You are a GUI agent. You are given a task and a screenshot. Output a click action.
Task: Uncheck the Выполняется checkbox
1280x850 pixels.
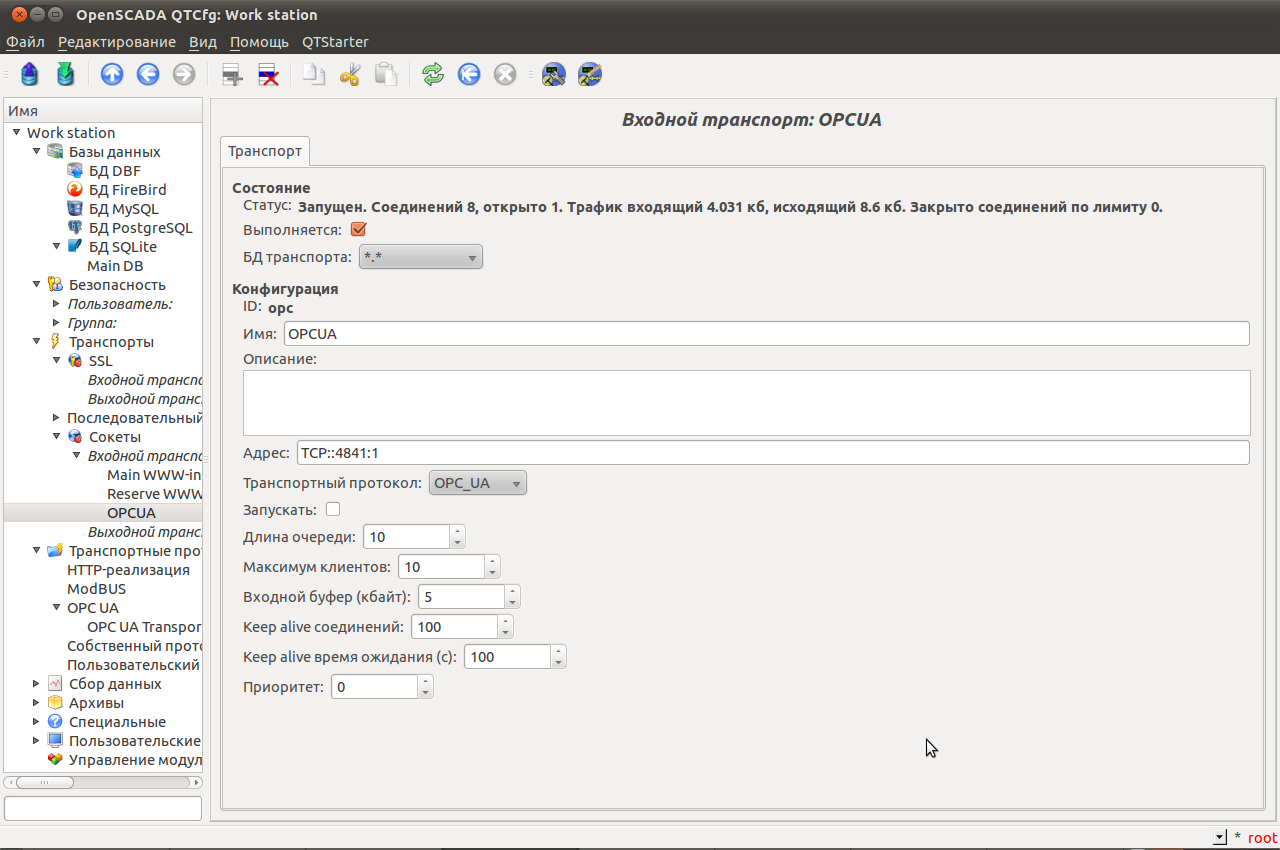point(358,230)
